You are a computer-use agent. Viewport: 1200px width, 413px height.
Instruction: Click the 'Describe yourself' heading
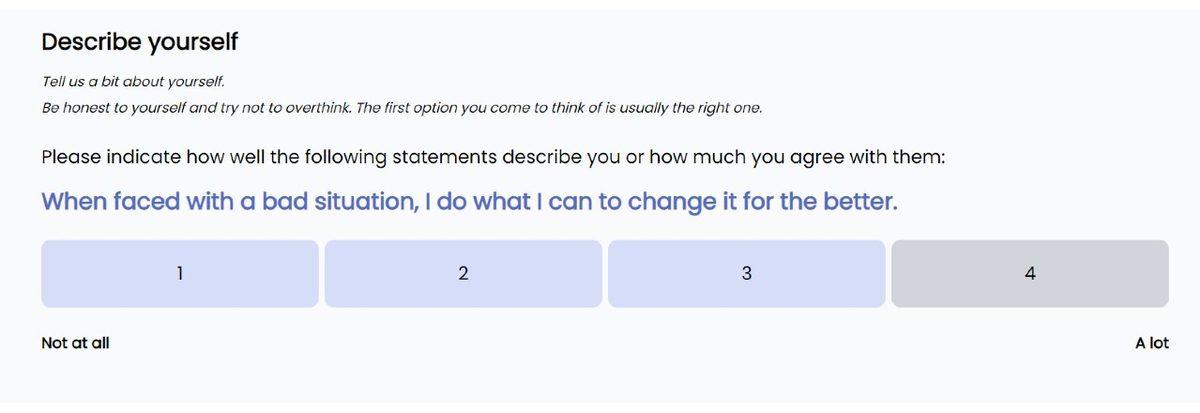[x=139, y=42]
